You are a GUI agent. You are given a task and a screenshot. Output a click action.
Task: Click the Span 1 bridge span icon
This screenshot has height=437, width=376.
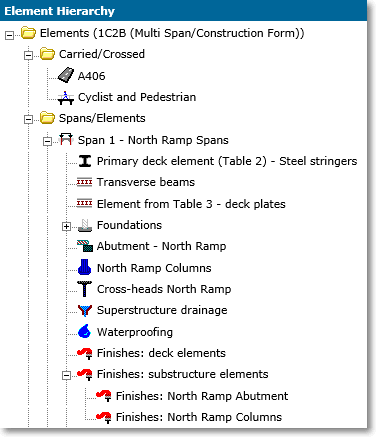66,139
